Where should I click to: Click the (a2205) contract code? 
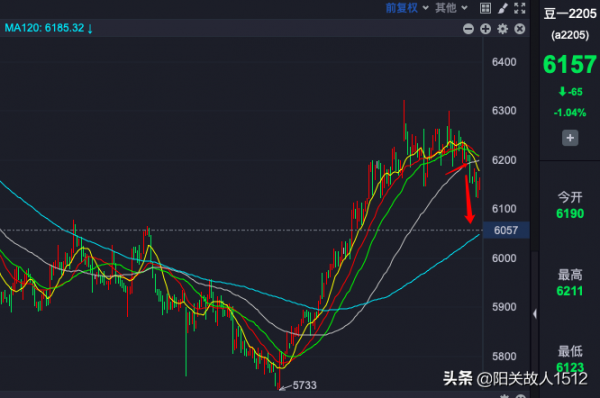pyautogui.click(x=570, y=35)
